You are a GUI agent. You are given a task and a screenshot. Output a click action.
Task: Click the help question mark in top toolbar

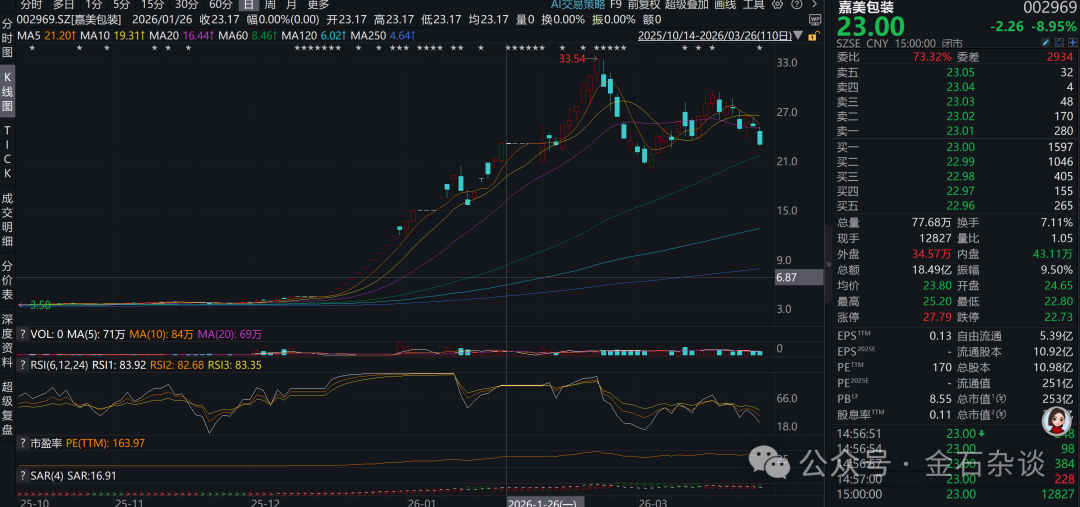797,4
